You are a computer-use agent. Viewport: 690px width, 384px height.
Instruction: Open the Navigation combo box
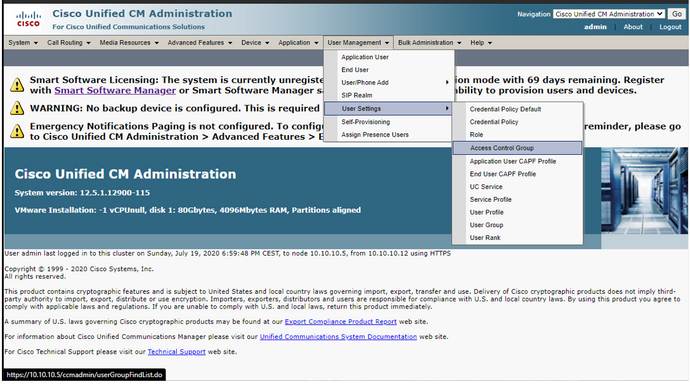pyautogui.click(x=609, y=14)
